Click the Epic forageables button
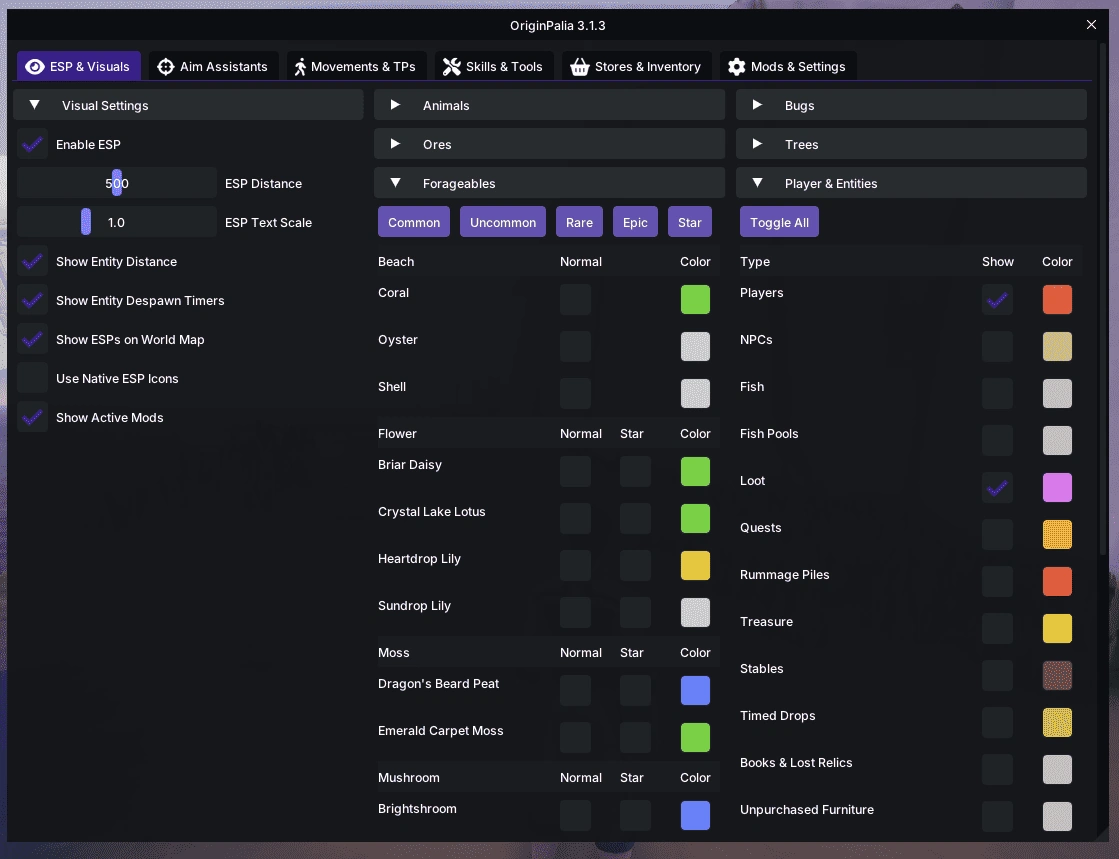1119x859 pixels. [x=635, y=222]
